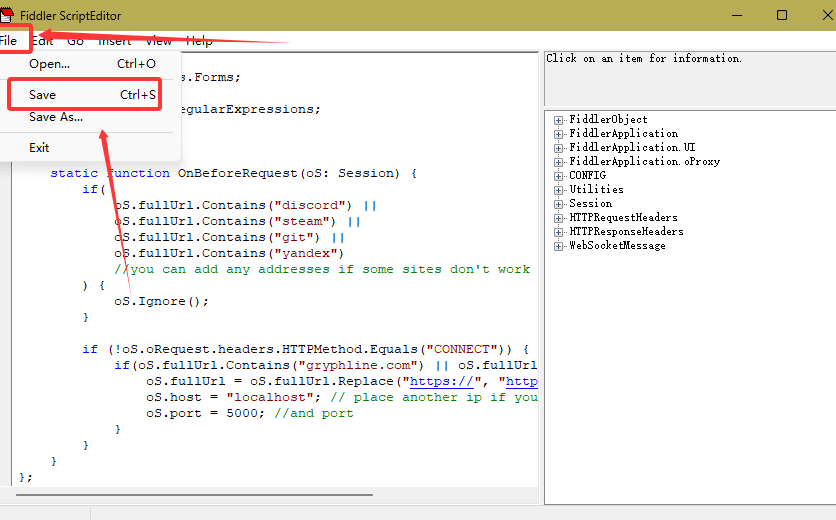Select HTTPResponseHeaders tree item
The height and width of the screenshot is (520, 836).
pyautogui.click(x=626, y=232)
